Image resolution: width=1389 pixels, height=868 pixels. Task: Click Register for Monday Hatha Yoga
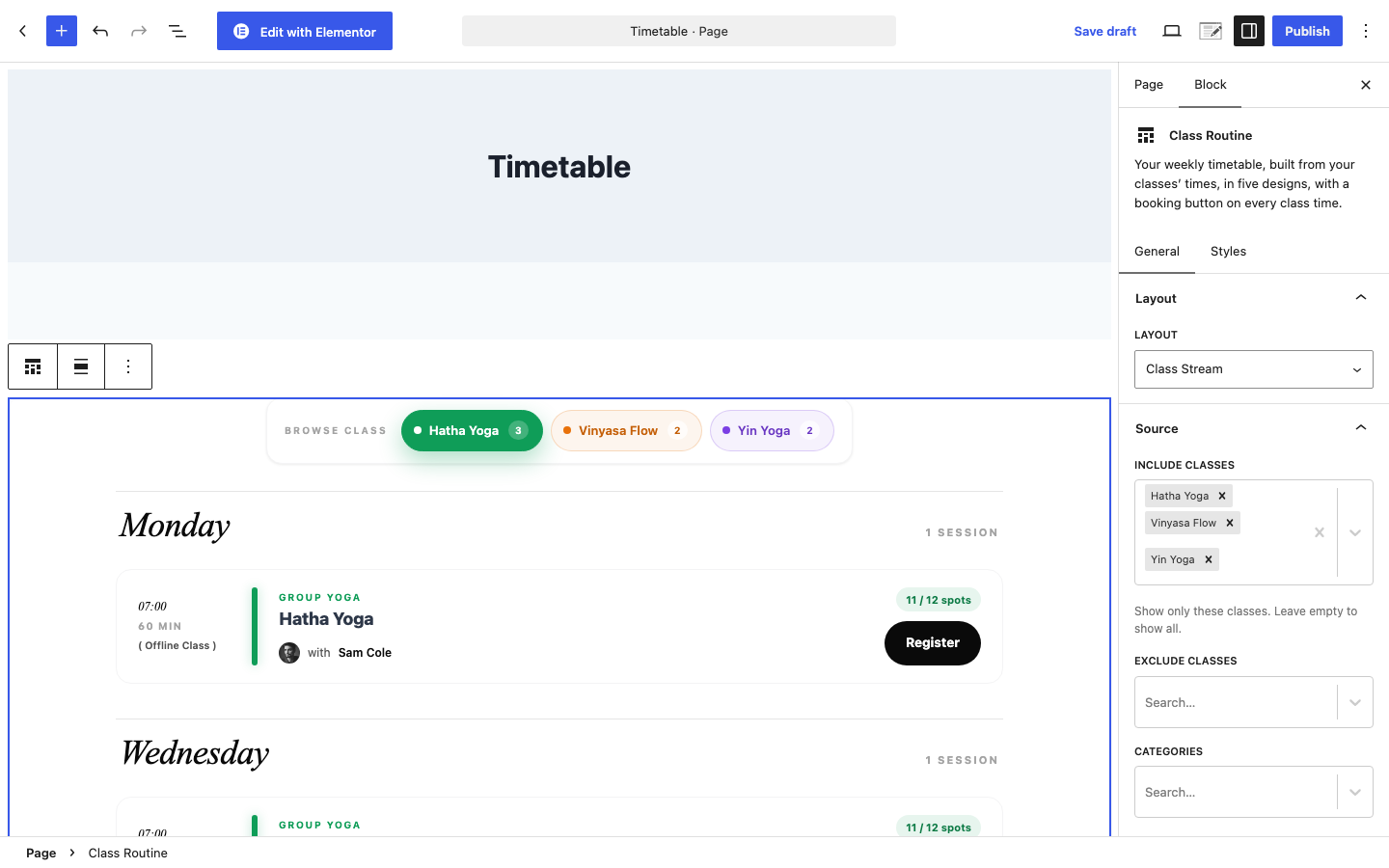[933, 643]
